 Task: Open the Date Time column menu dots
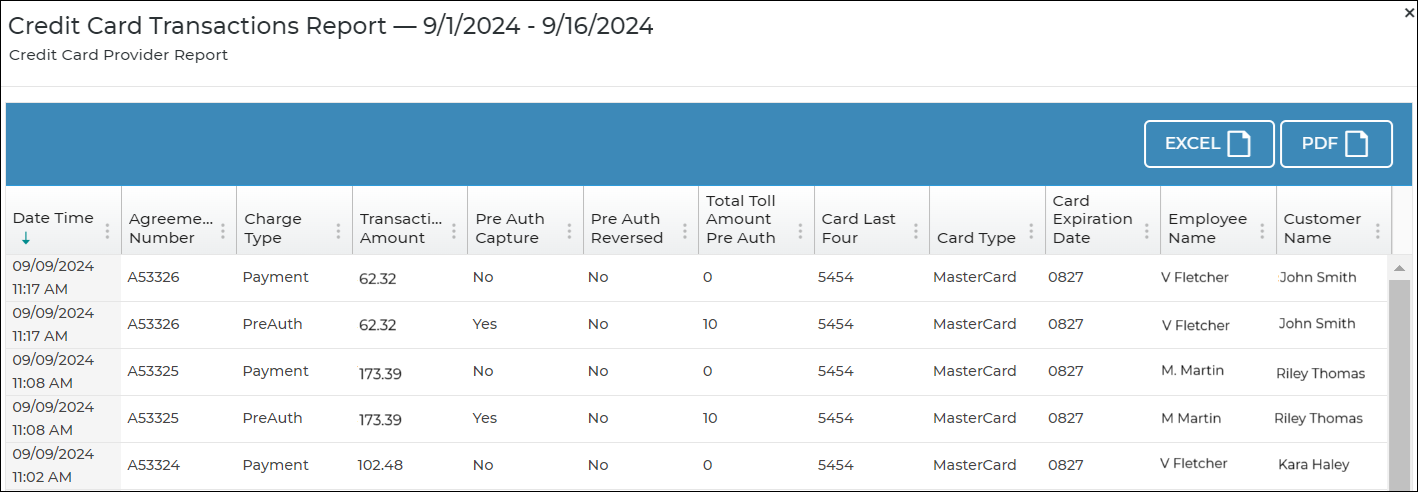[107, 231]
